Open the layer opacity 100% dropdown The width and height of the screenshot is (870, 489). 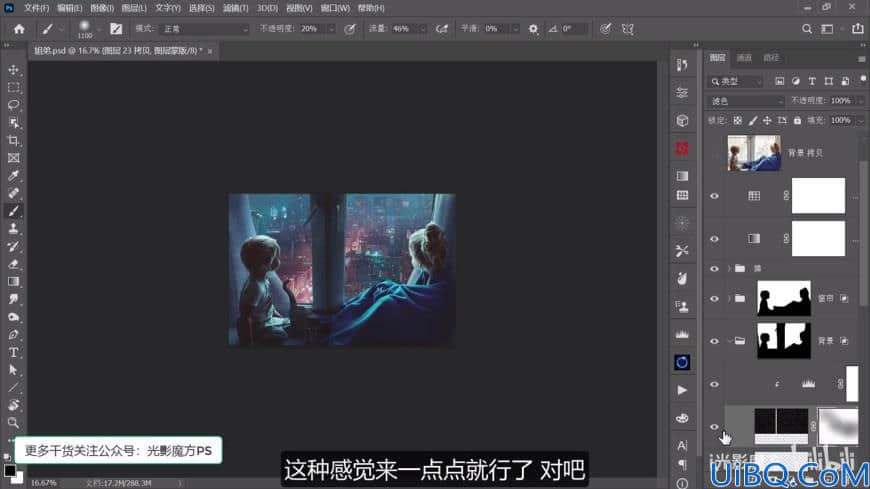(861, 100)
